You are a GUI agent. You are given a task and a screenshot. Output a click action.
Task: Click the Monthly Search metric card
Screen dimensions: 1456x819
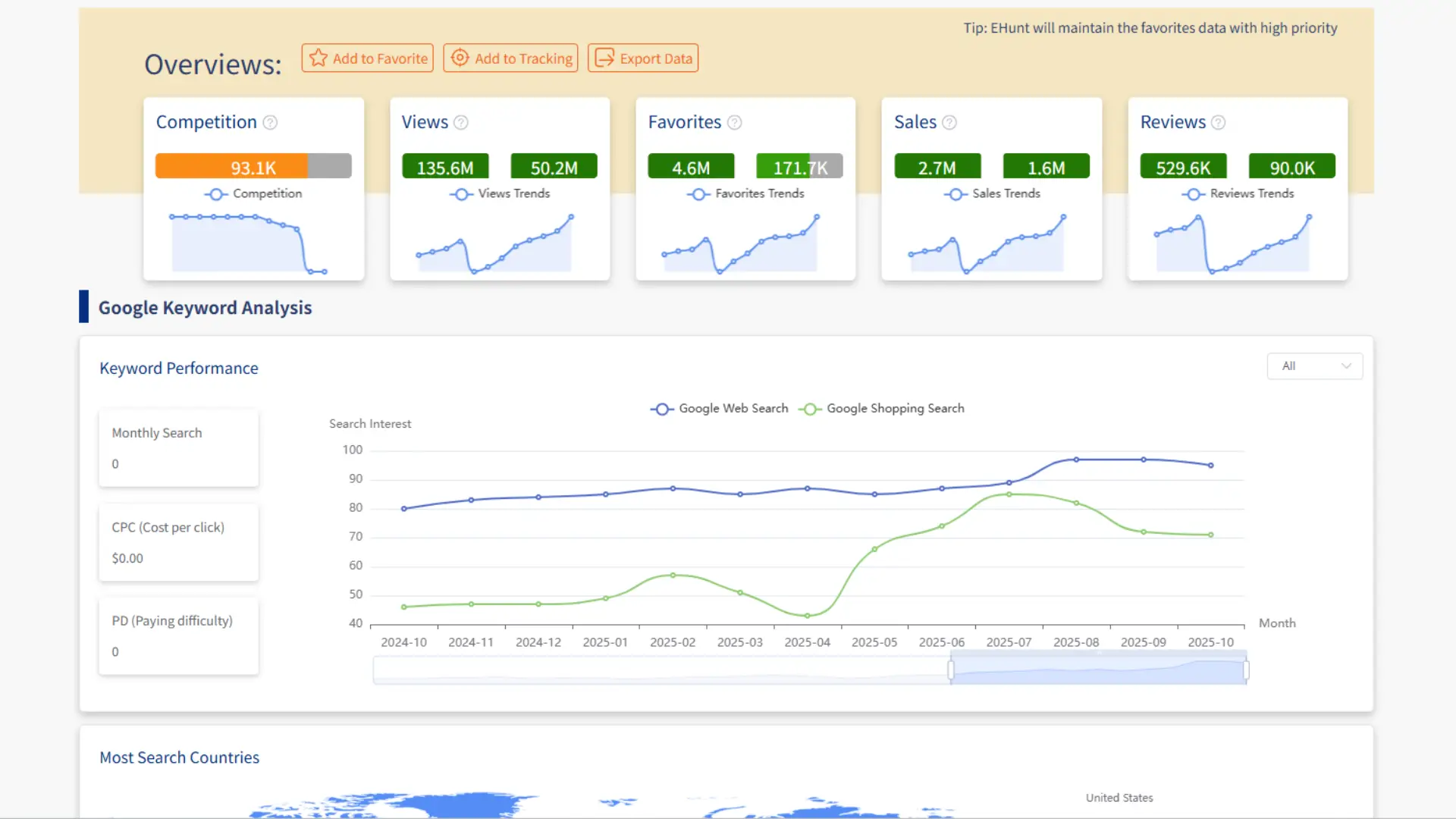click(178, 448)
